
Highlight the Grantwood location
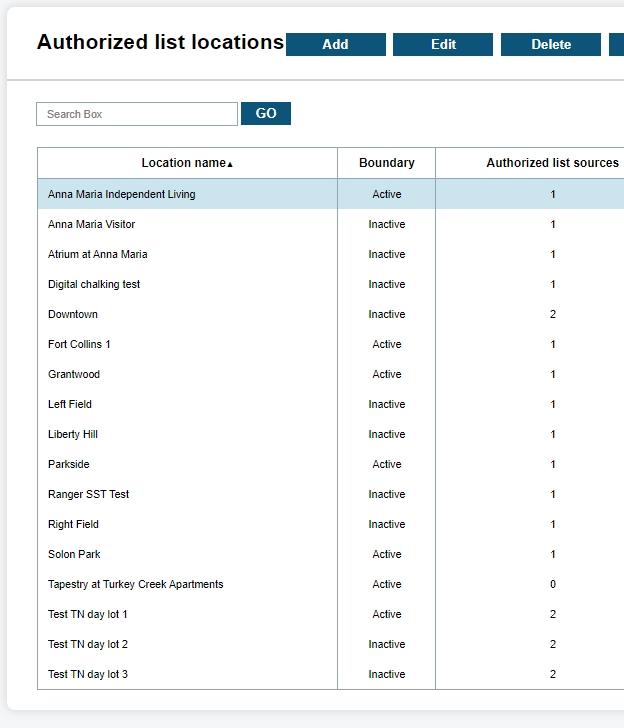pos(74,374)
